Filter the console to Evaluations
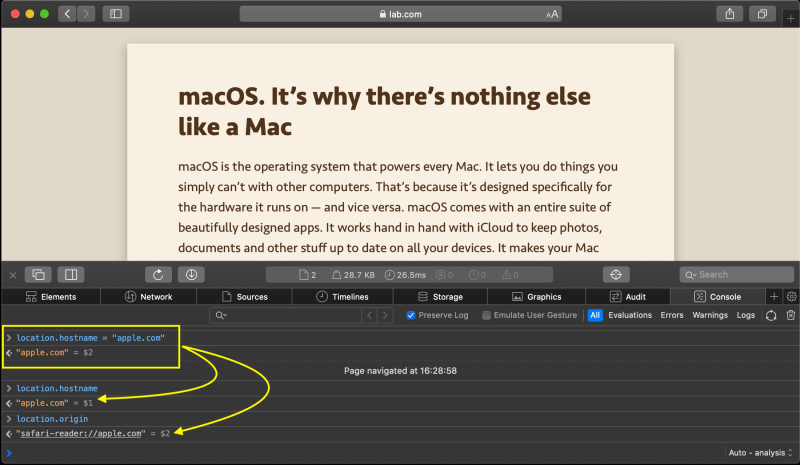The image size is (800, 465). 630,315
